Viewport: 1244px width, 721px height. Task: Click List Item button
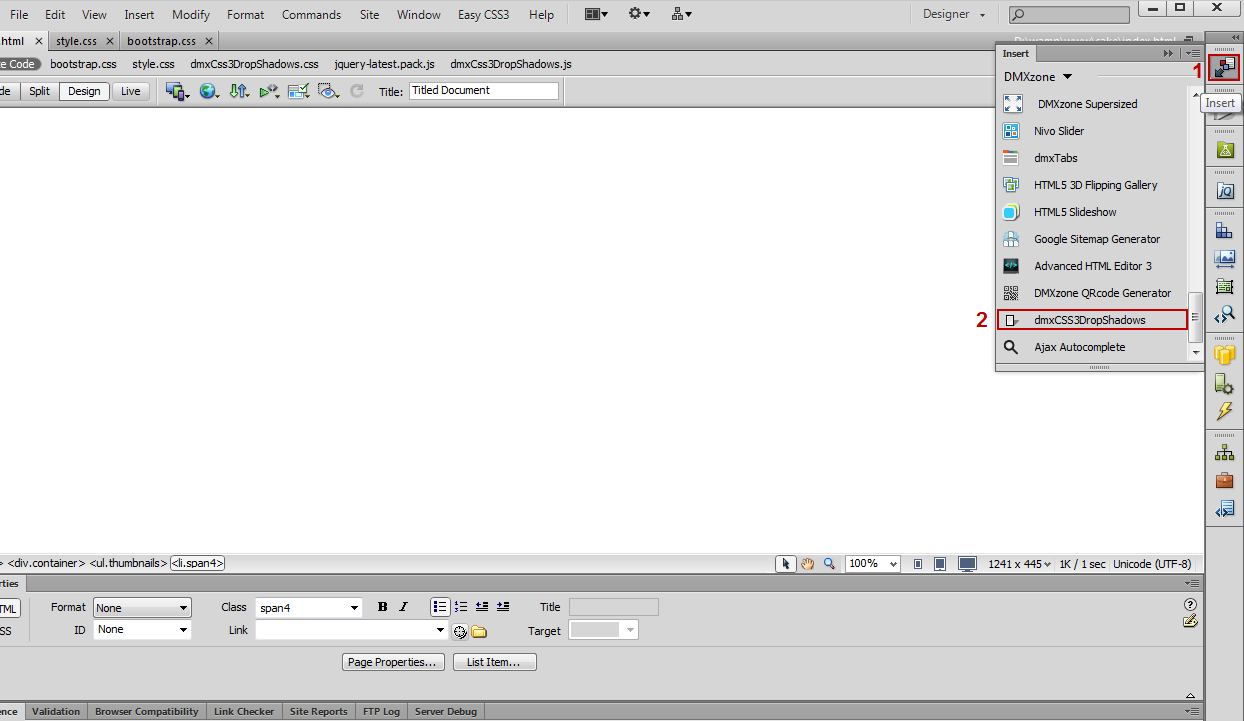coord(494,662)
